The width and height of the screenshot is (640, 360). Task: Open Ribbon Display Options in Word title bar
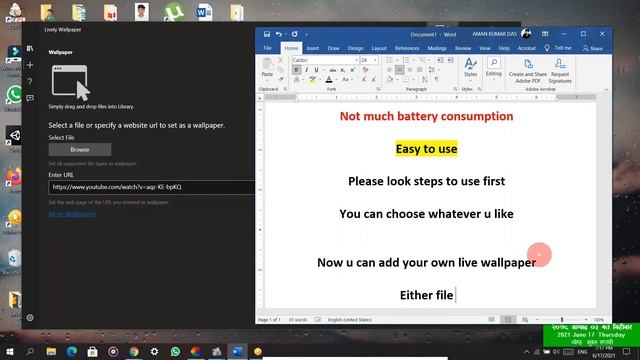click(545, 34)
